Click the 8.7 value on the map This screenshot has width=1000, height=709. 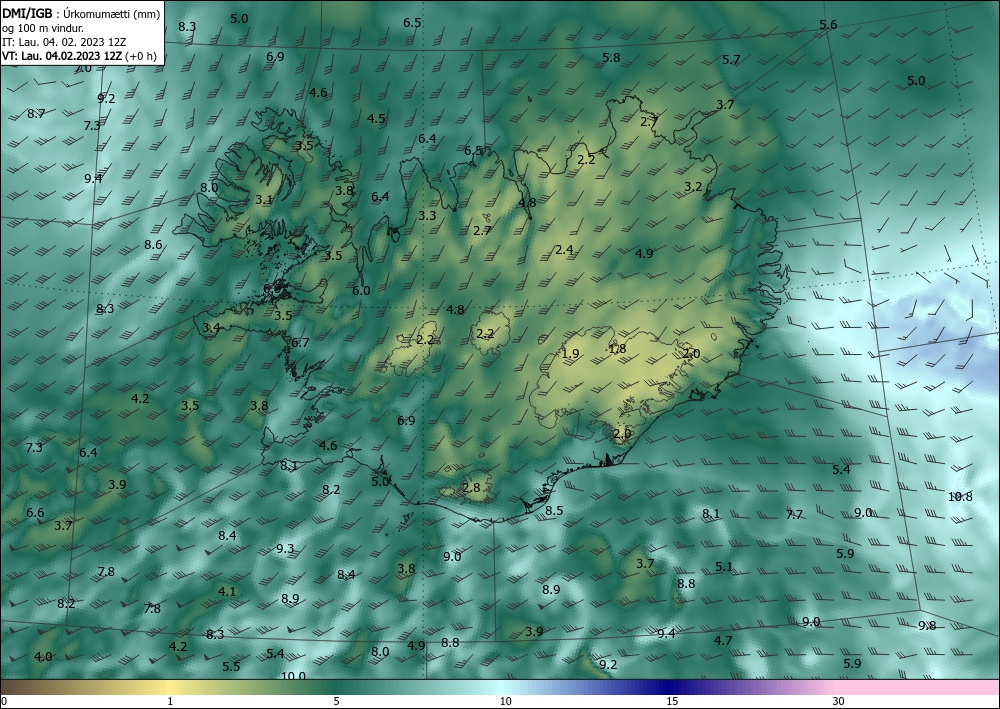coord(36,114)
